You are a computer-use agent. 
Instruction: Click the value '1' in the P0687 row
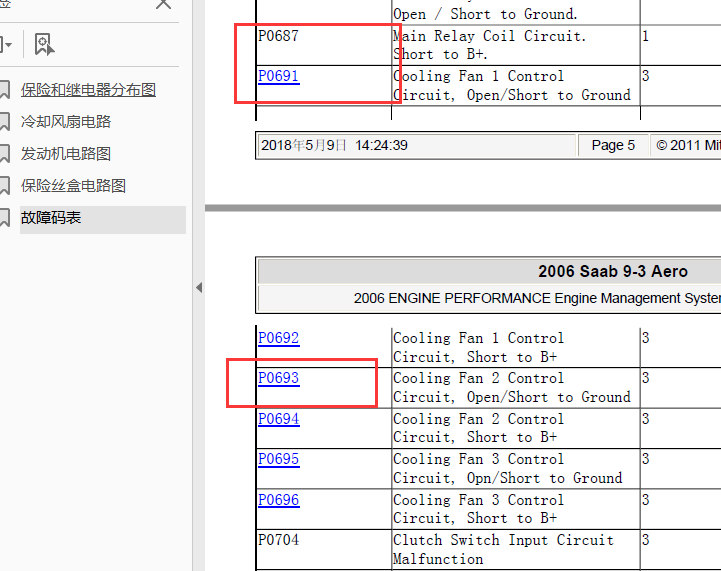tap(646, 36)
